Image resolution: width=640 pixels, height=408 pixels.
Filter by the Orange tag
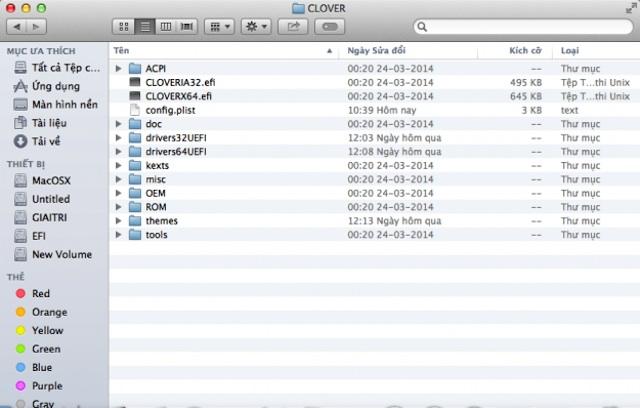pos(41,312)
